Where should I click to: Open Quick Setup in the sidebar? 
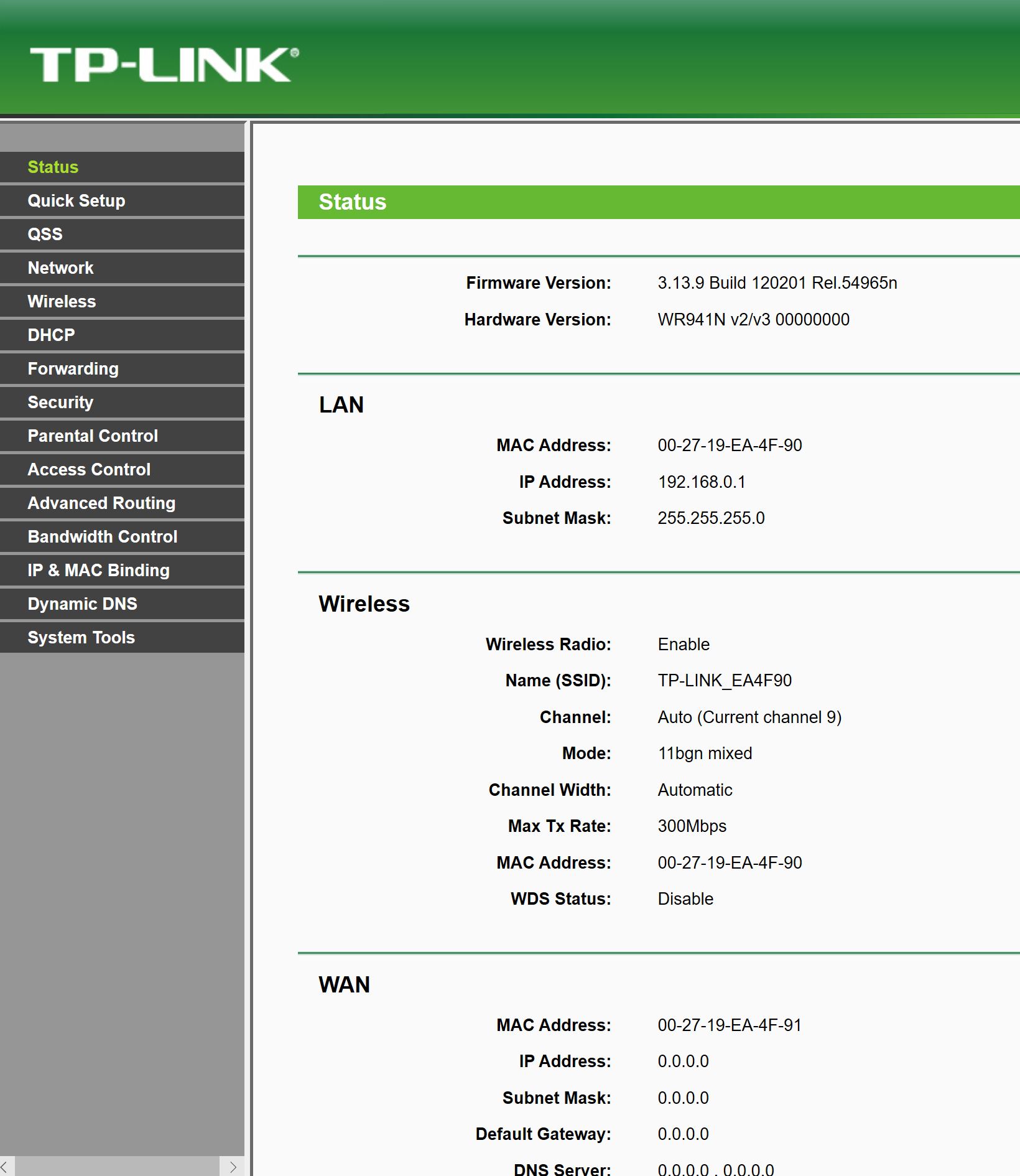point(122,200)
